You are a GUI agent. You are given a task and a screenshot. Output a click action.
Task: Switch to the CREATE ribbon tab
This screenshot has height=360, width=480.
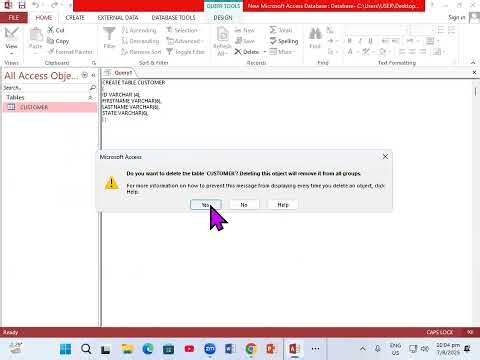tap(75, 18)
